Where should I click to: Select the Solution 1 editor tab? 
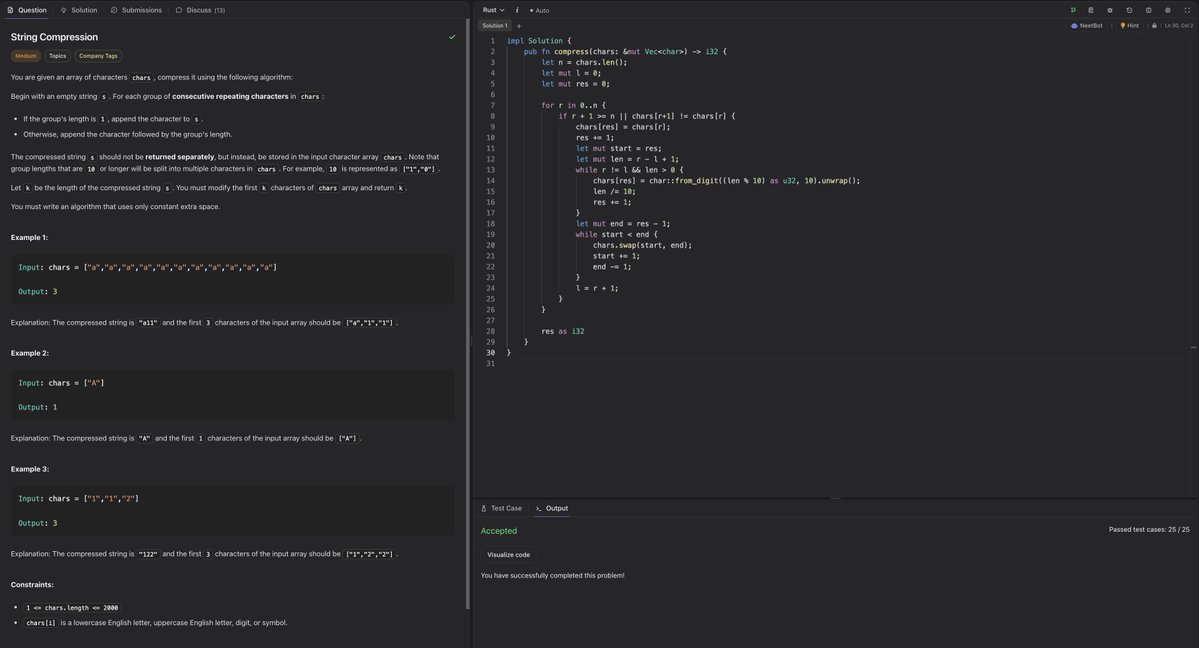[495, 25]
